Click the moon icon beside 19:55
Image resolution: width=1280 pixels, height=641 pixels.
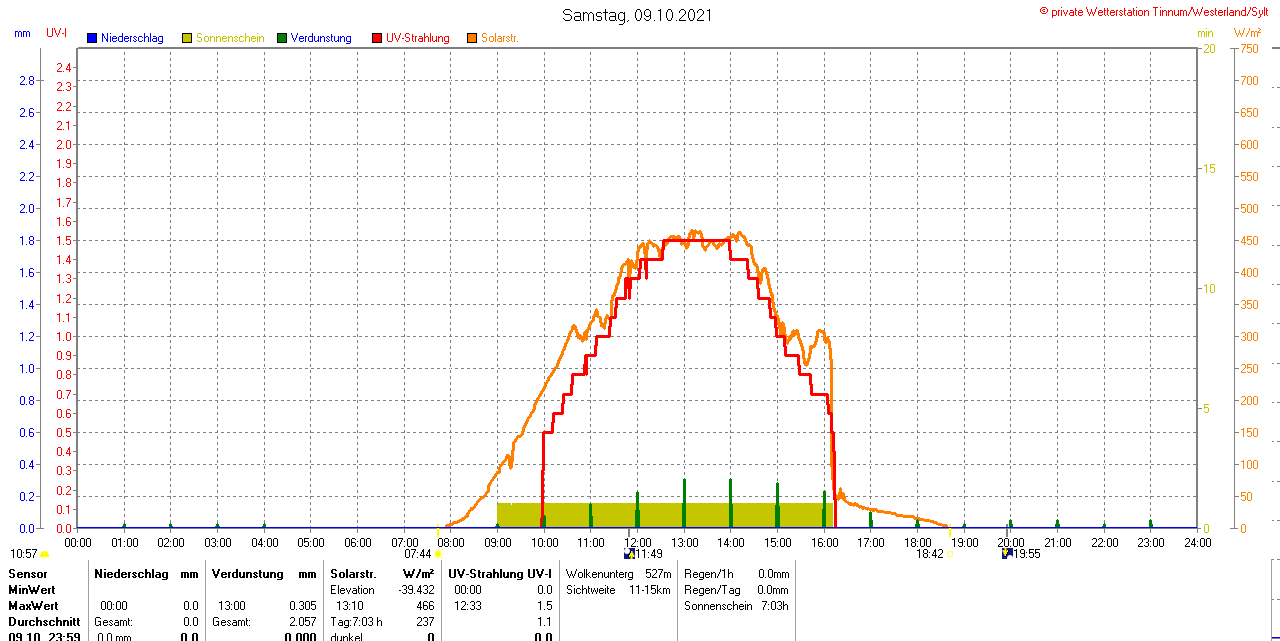coord(1005,554)
